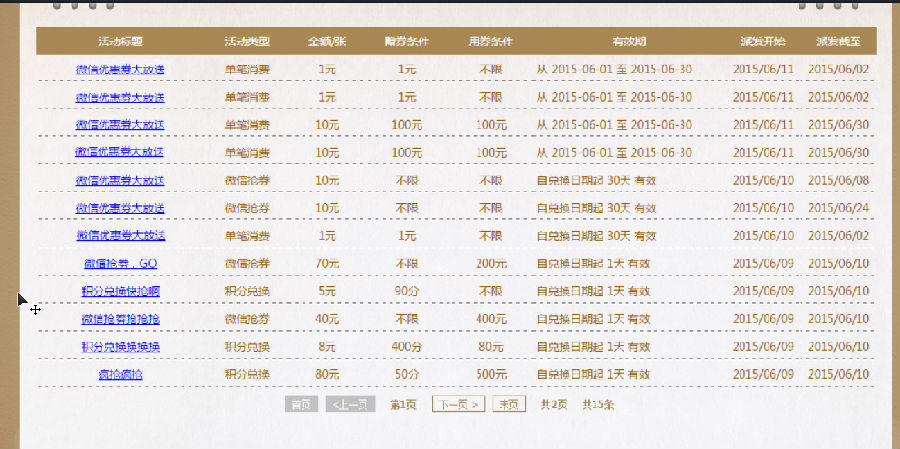Screen dimensions: 900x449
Task: Click the 活动标题 column header
Action: click(120, 42)
